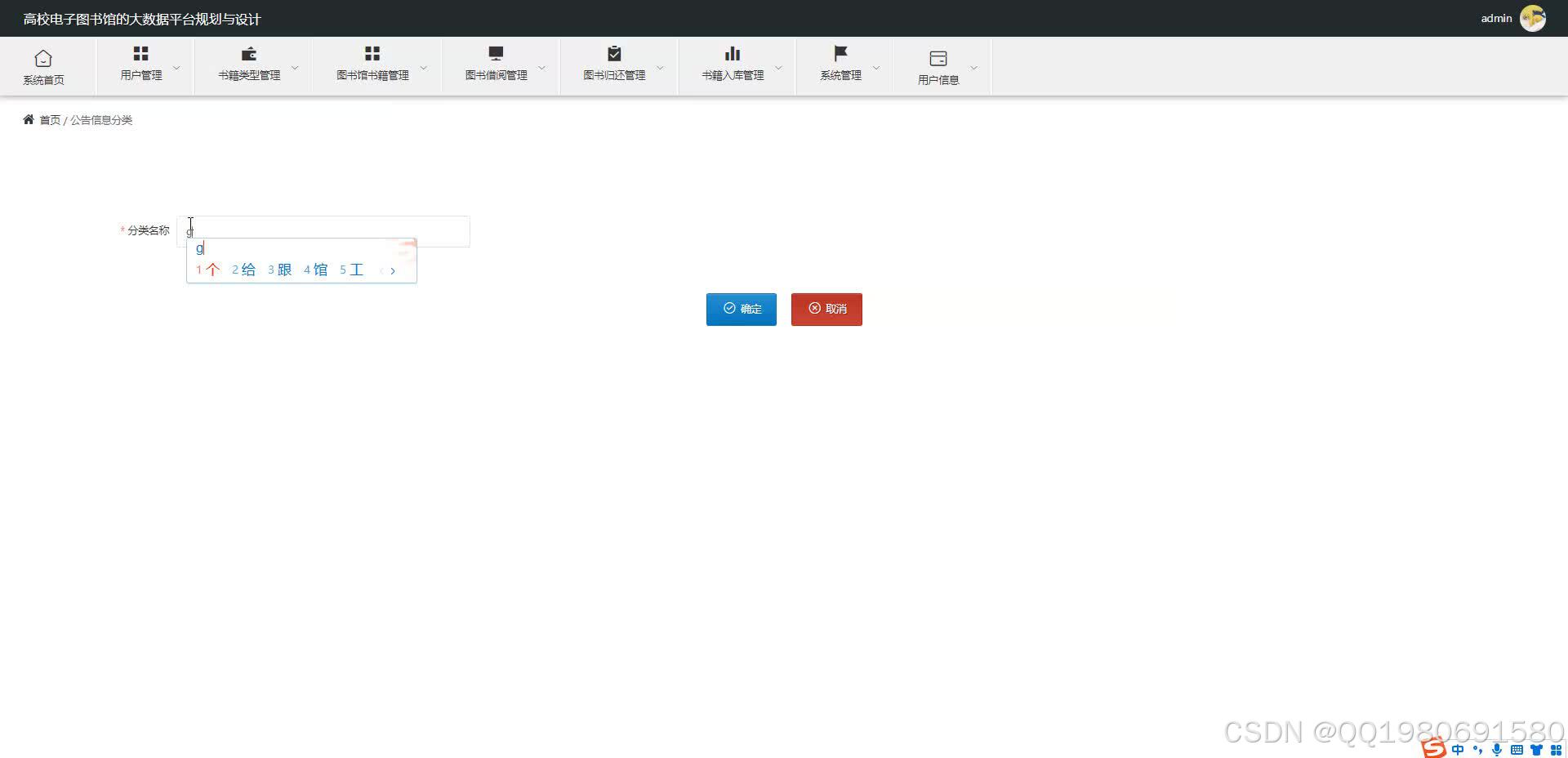Click the 图书归还管理 clipboard icon
The image size is (1568, 758).
614,53
